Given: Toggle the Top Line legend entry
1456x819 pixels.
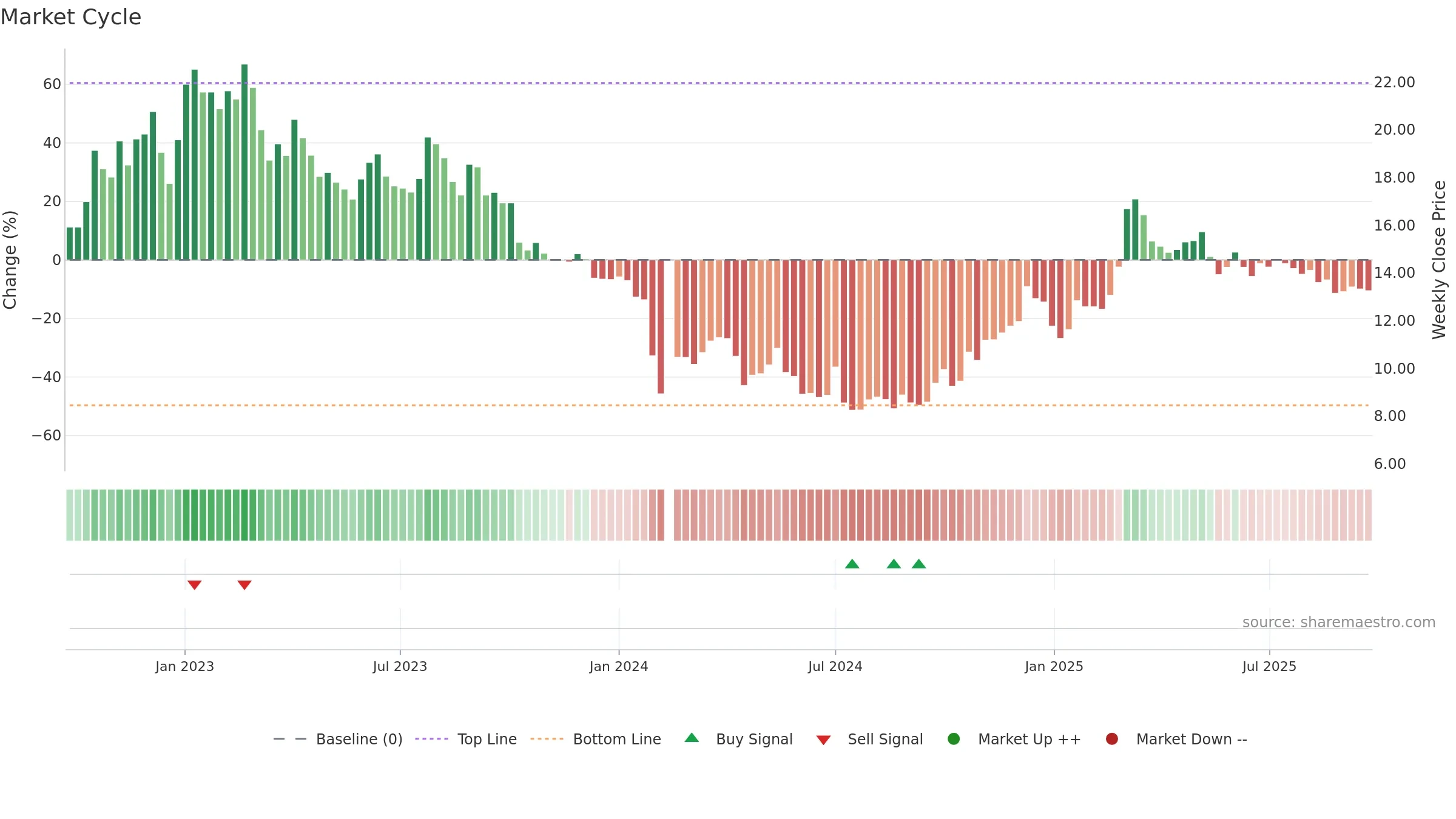Looking at the screenshot, I should 466,739.
